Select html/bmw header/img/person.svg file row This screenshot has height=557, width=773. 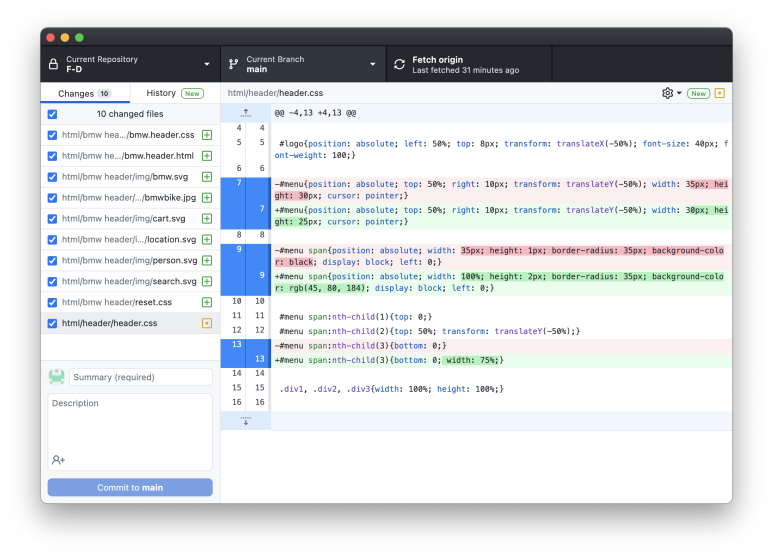131,260
